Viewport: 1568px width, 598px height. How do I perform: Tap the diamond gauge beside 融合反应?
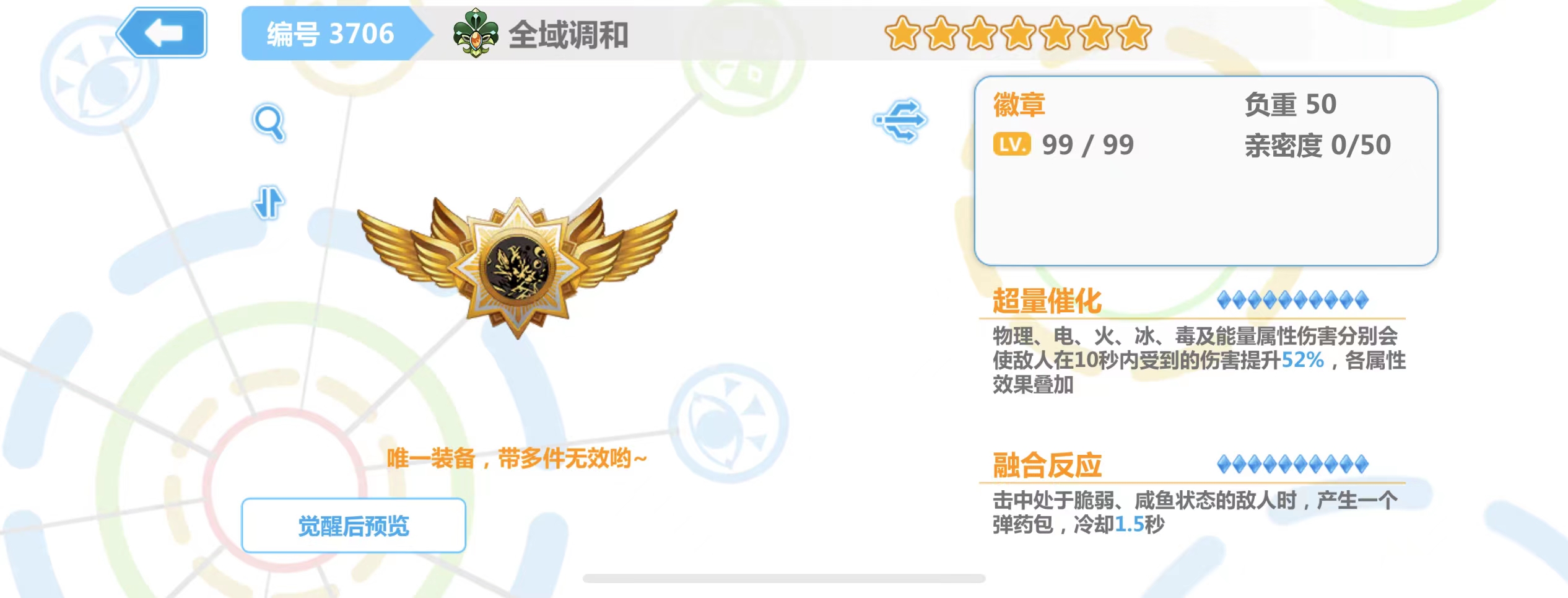pyautogui.click(x=1292, y=464)
